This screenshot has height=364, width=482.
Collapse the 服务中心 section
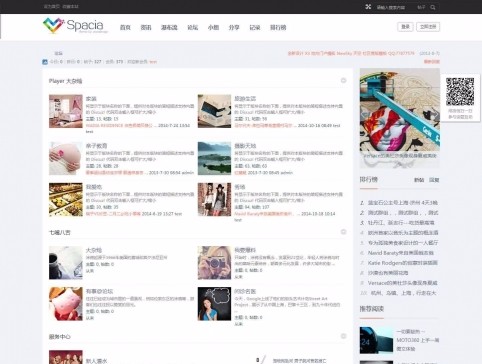[343, 336]
